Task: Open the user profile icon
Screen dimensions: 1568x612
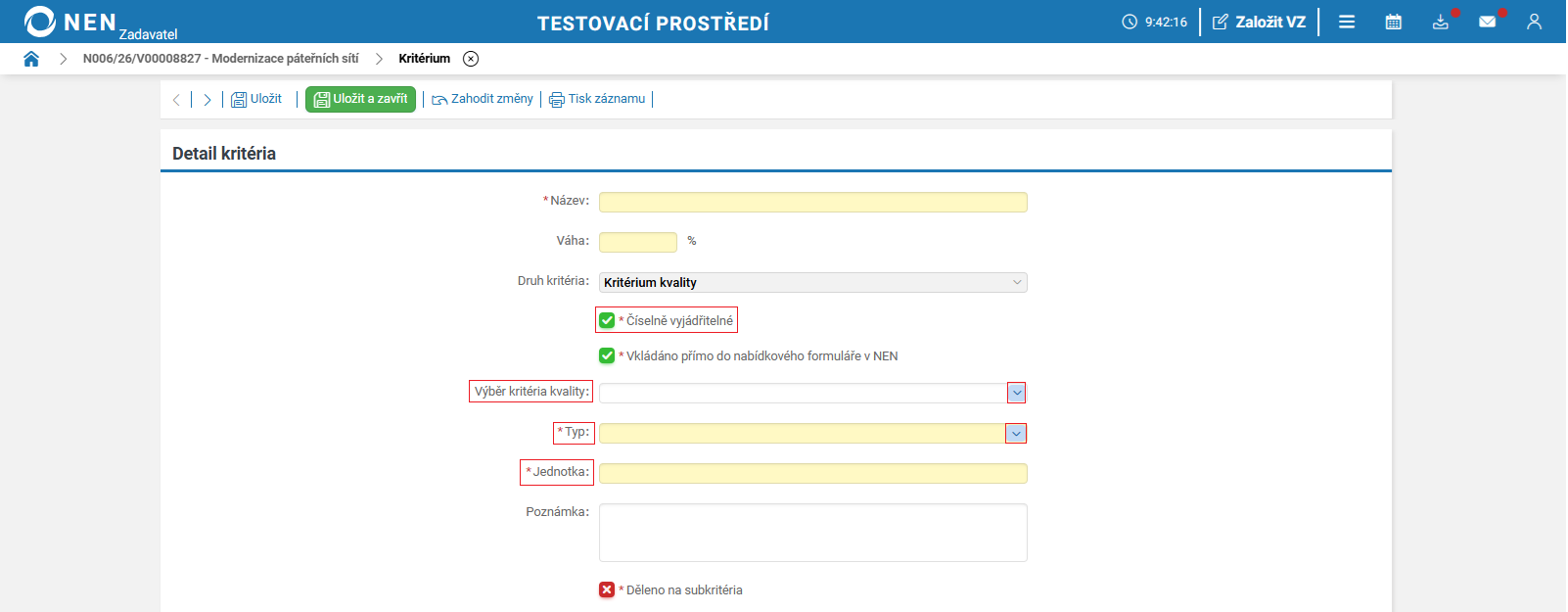Action: pyautogui.click(x=1534, y=22)
